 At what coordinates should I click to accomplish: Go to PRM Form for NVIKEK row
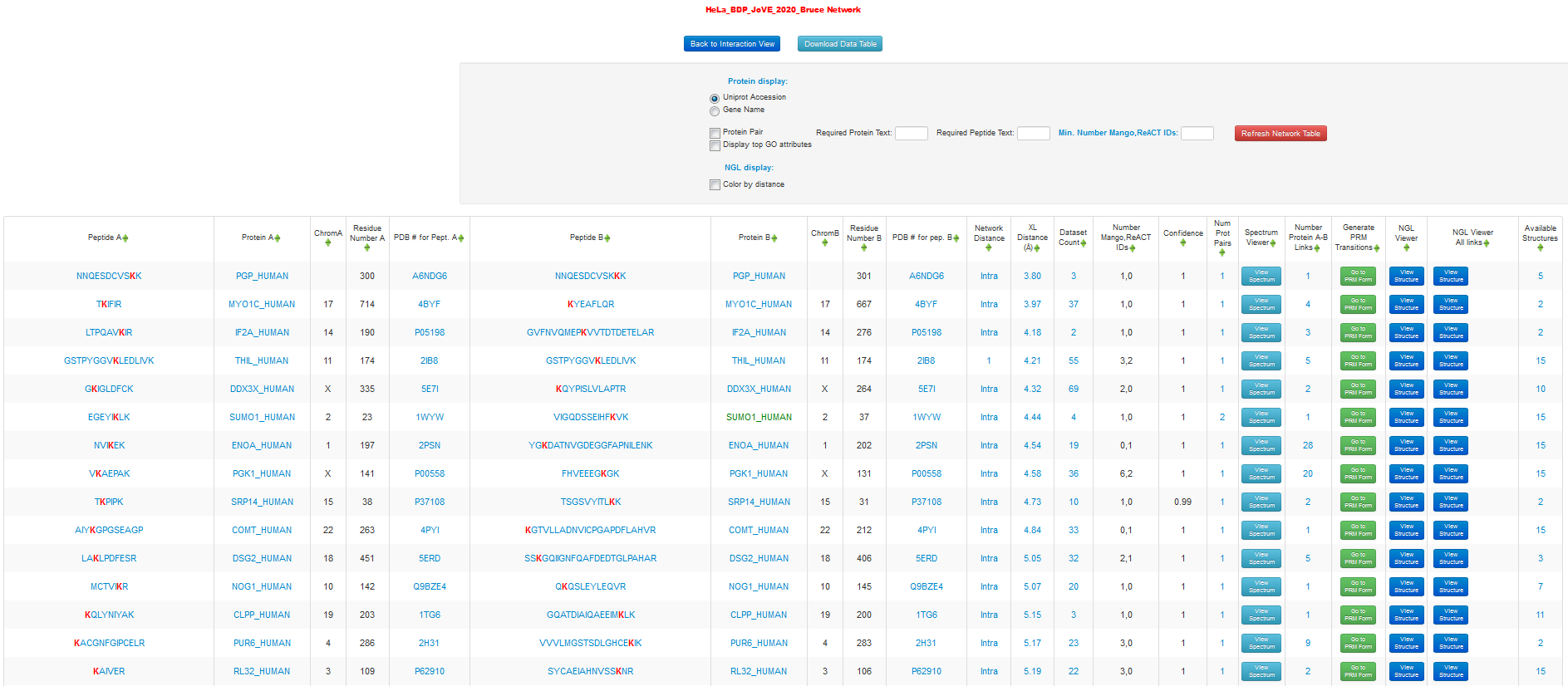point(1358,446)
